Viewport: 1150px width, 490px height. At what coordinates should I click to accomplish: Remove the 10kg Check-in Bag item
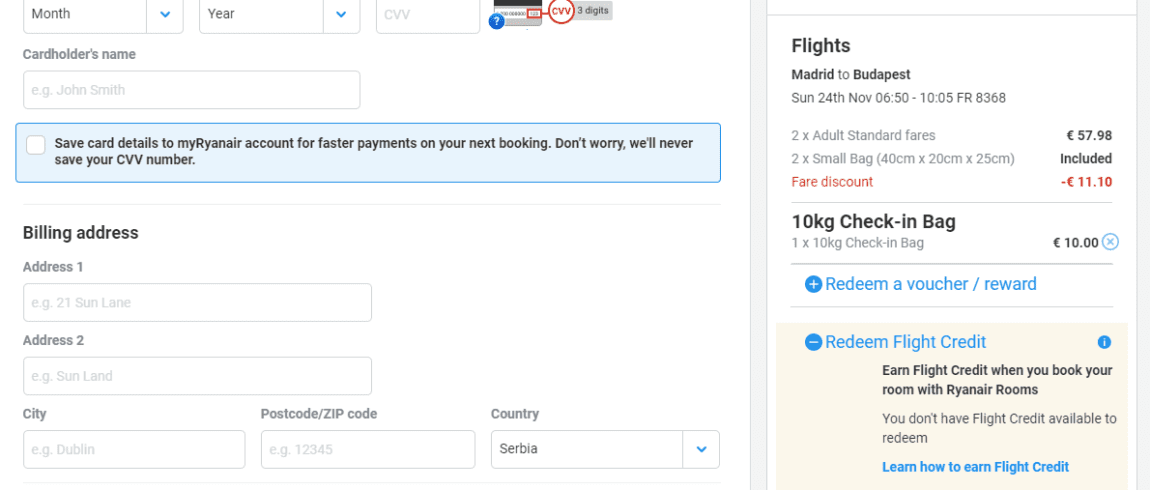point(1110,242)
